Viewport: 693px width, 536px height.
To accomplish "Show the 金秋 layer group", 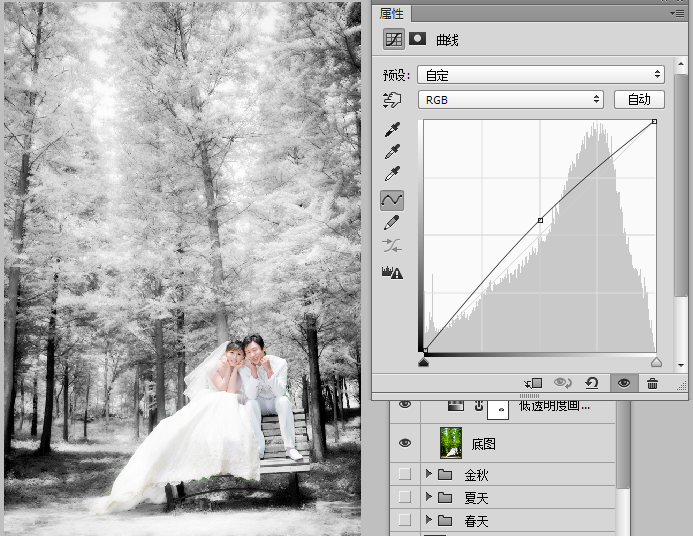I will click(405, 474).
